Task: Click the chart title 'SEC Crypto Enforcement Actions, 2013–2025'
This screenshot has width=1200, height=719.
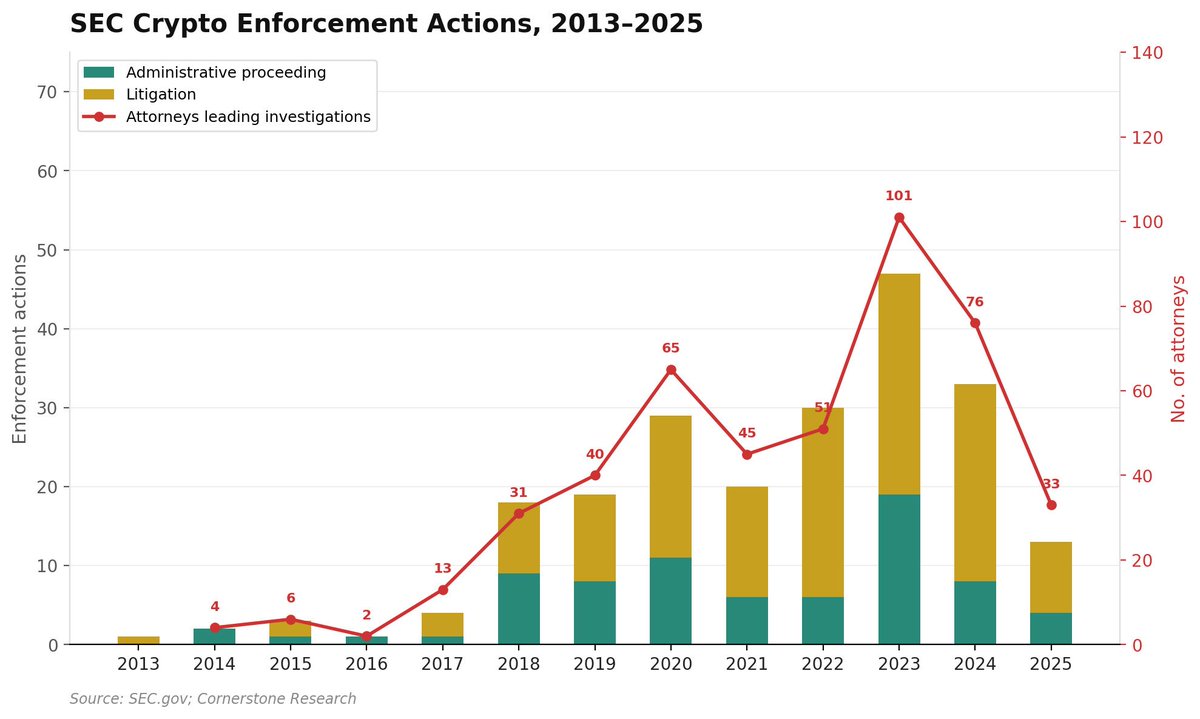Action: 386,24
